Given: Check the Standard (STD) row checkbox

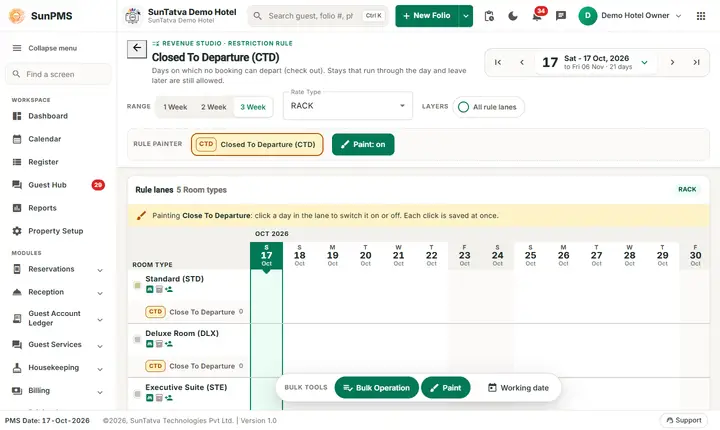Looking at the screenshot, I should 137,286.
